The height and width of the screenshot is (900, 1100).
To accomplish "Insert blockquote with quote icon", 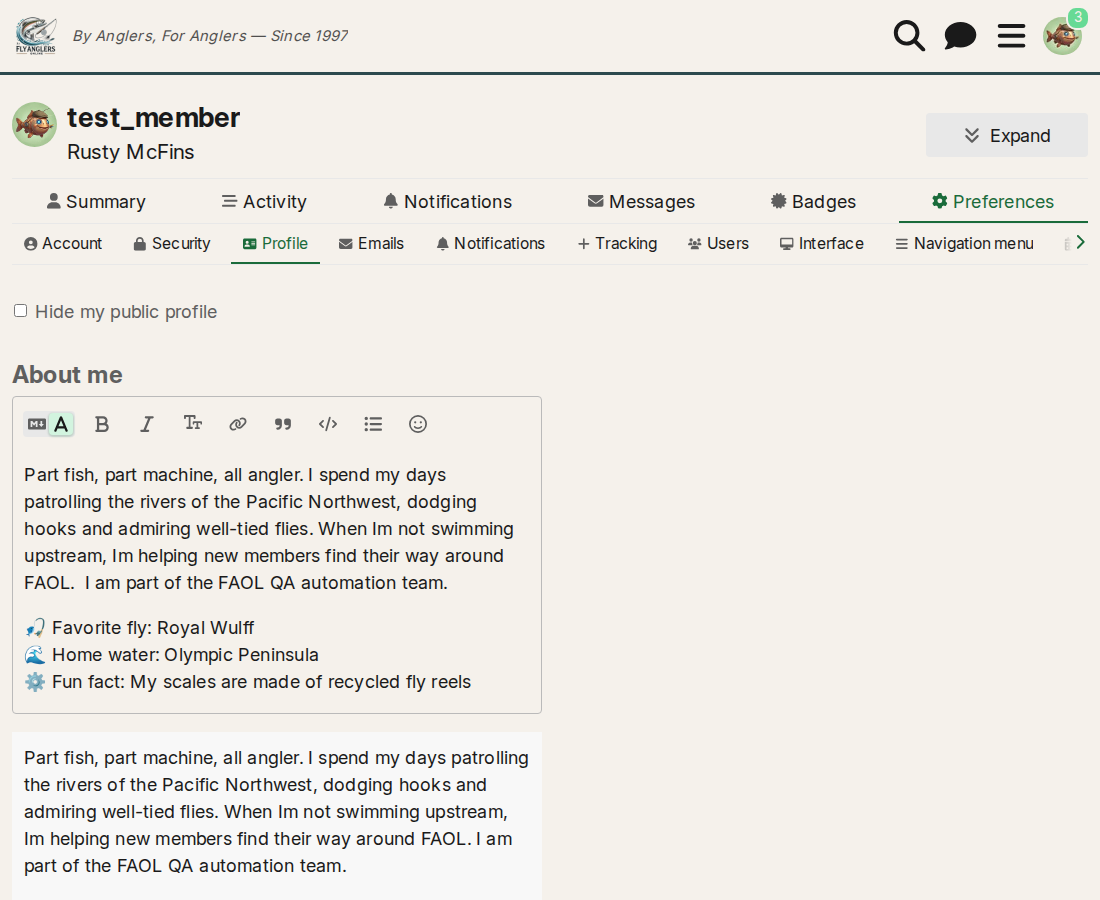I will (283, 424).
